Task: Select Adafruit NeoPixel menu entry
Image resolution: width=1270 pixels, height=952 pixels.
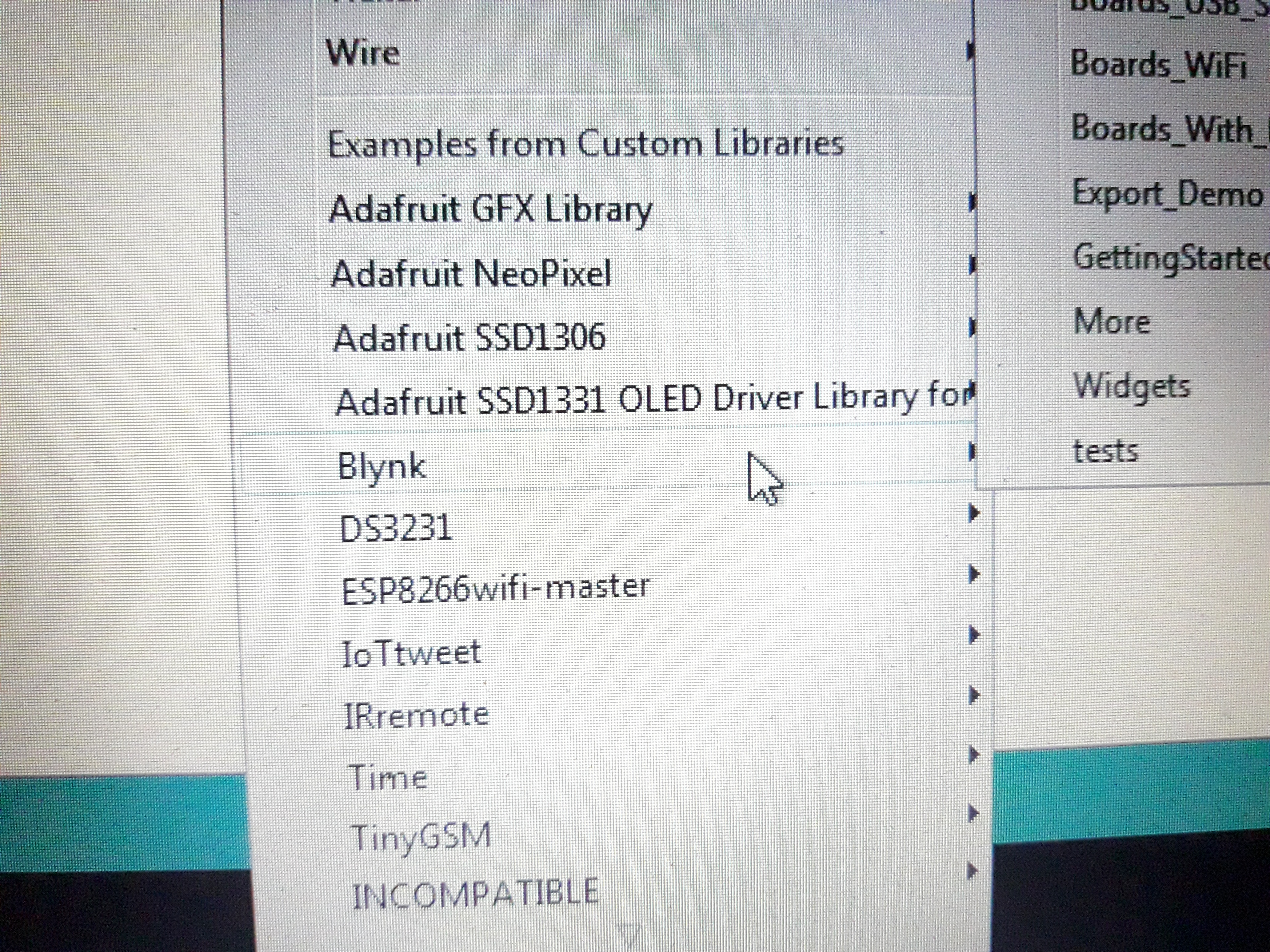Action: coord(471,274)
